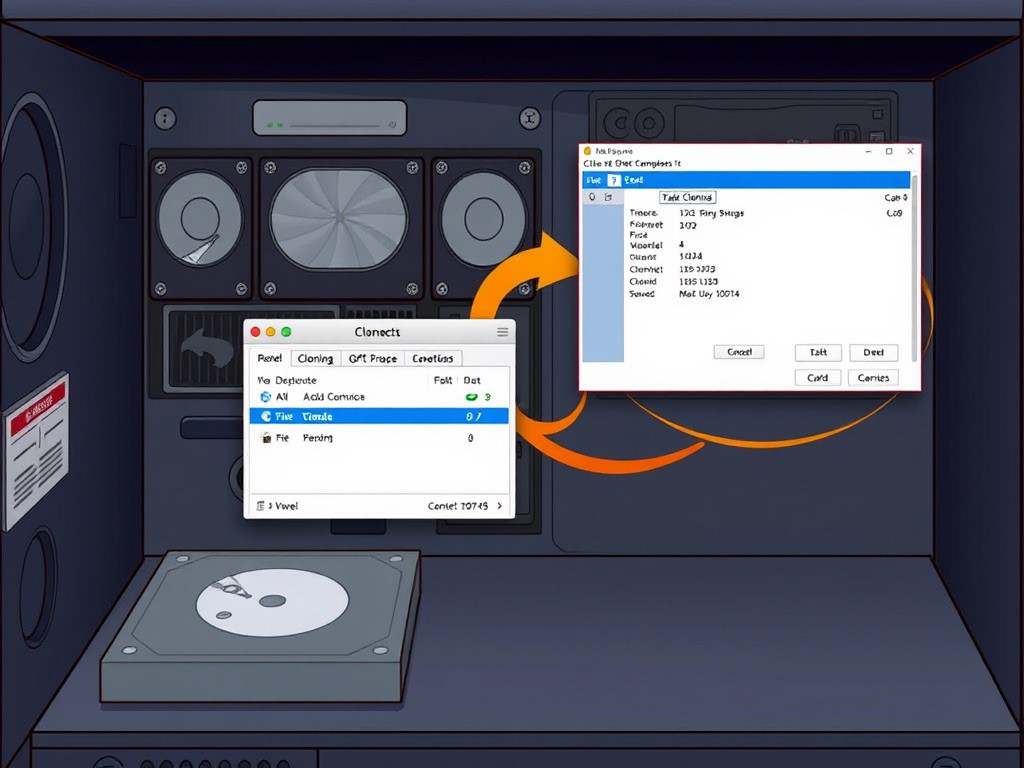Image resolution: width=1024 pixels, height=768 pixels.
Task: Click the export icon in the dialog's left sidebar
Action: pos(608,197)
